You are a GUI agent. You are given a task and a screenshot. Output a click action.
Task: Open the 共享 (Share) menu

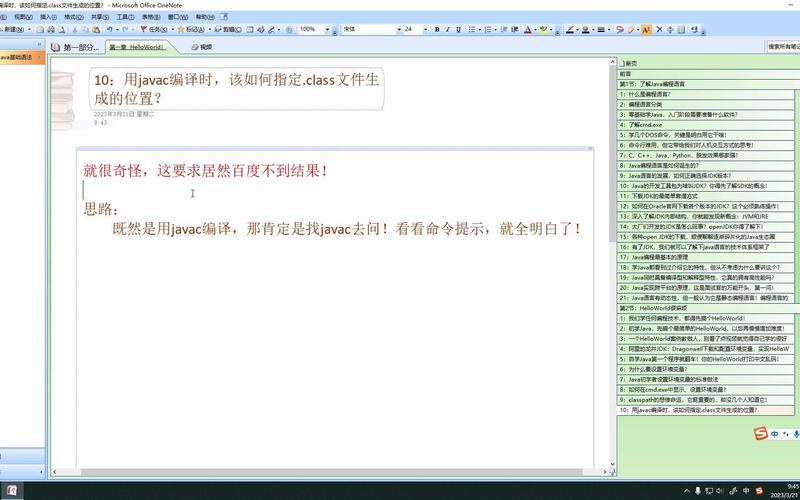pos(99,17)
